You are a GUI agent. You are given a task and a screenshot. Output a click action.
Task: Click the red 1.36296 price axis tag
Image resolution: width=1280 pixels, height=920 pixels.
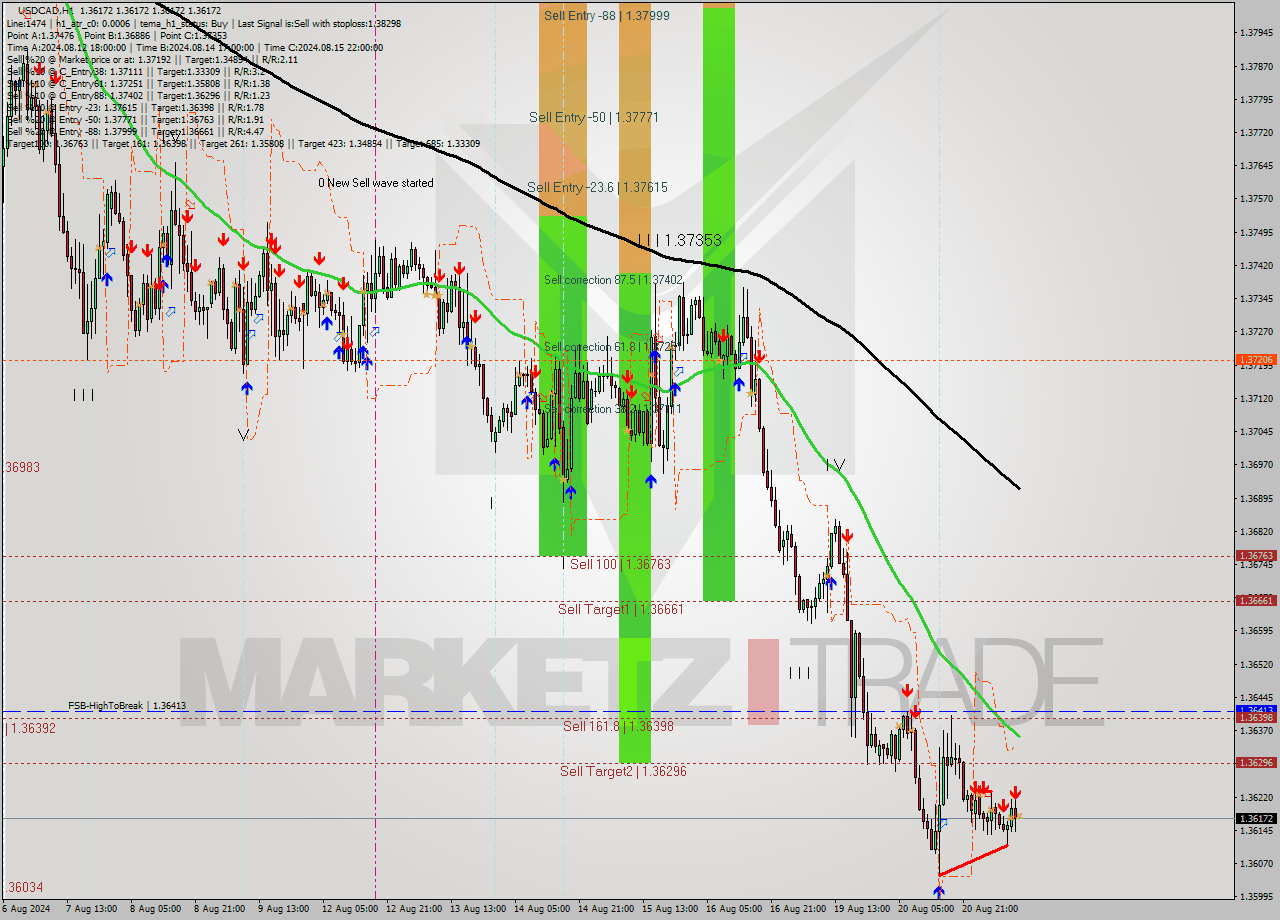[x=1255, y=762]
